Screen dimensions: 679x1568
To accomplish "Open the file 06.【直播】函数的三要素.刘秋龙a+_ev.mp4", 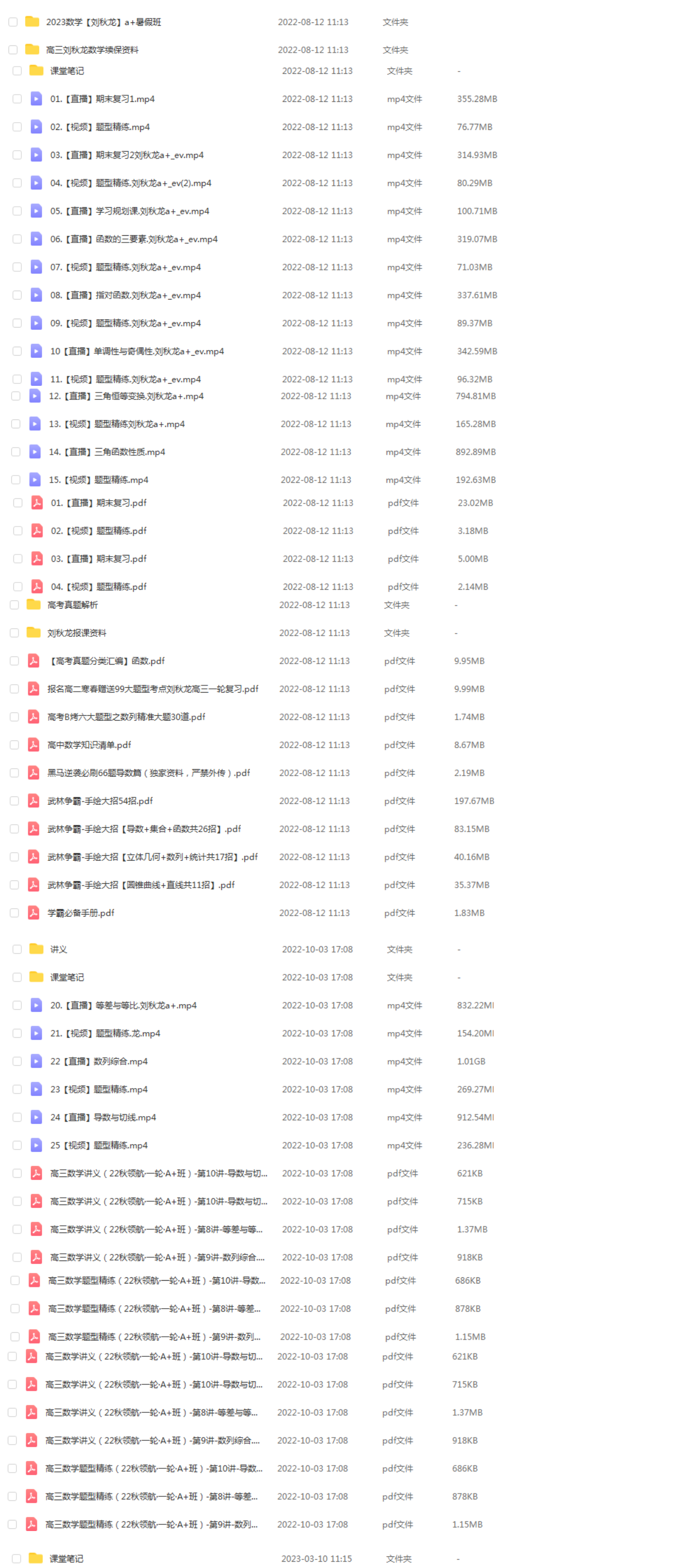I will (133, 239).
